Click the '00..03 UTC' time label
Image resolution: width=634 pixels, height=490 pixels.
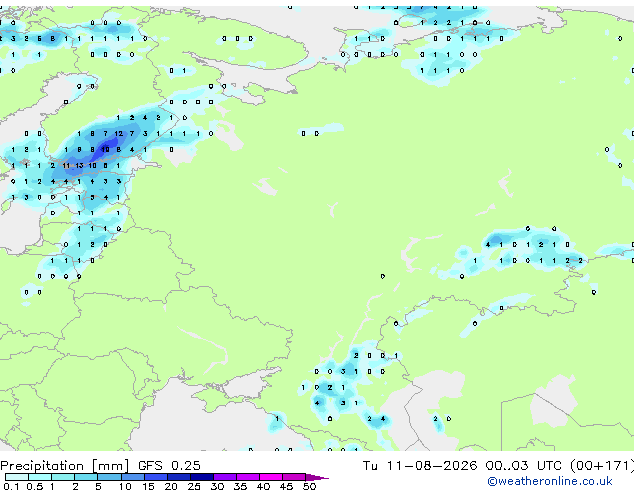(x=524, y=466)
